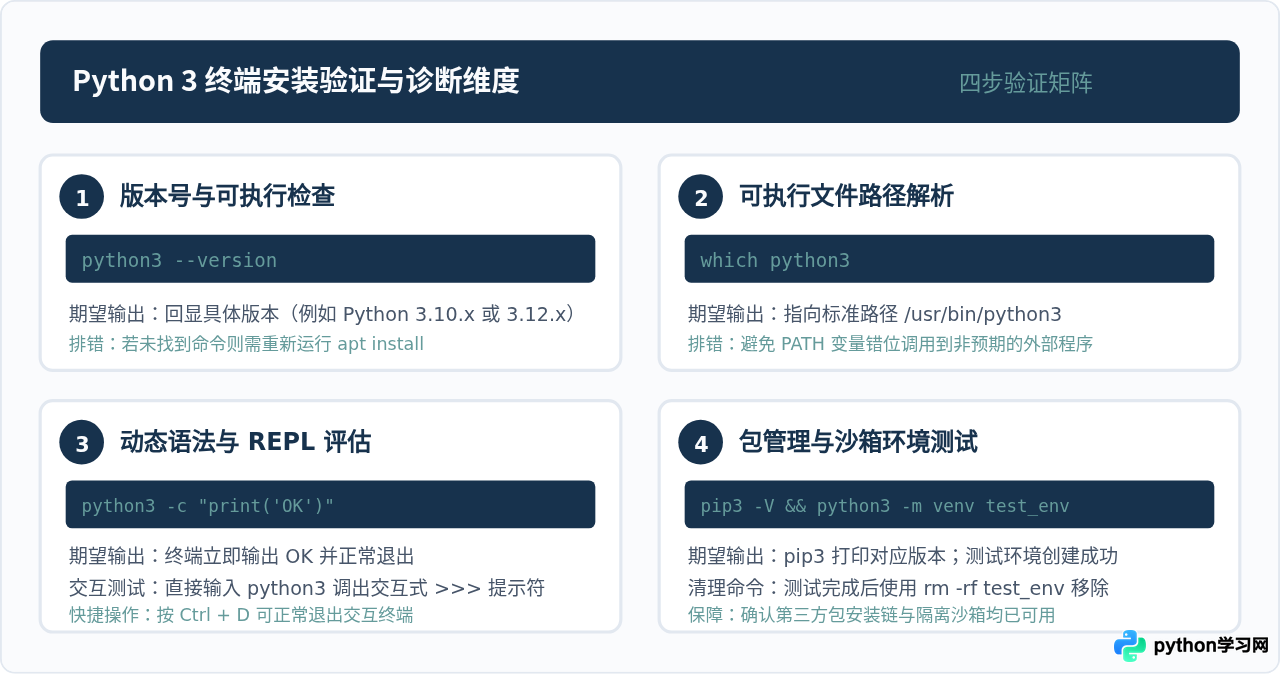The image size is (1280, 674).
Task: Click the tip 保障：确认第三方包安装链与隔离沙箱均已可用
Action: (871, 615)
